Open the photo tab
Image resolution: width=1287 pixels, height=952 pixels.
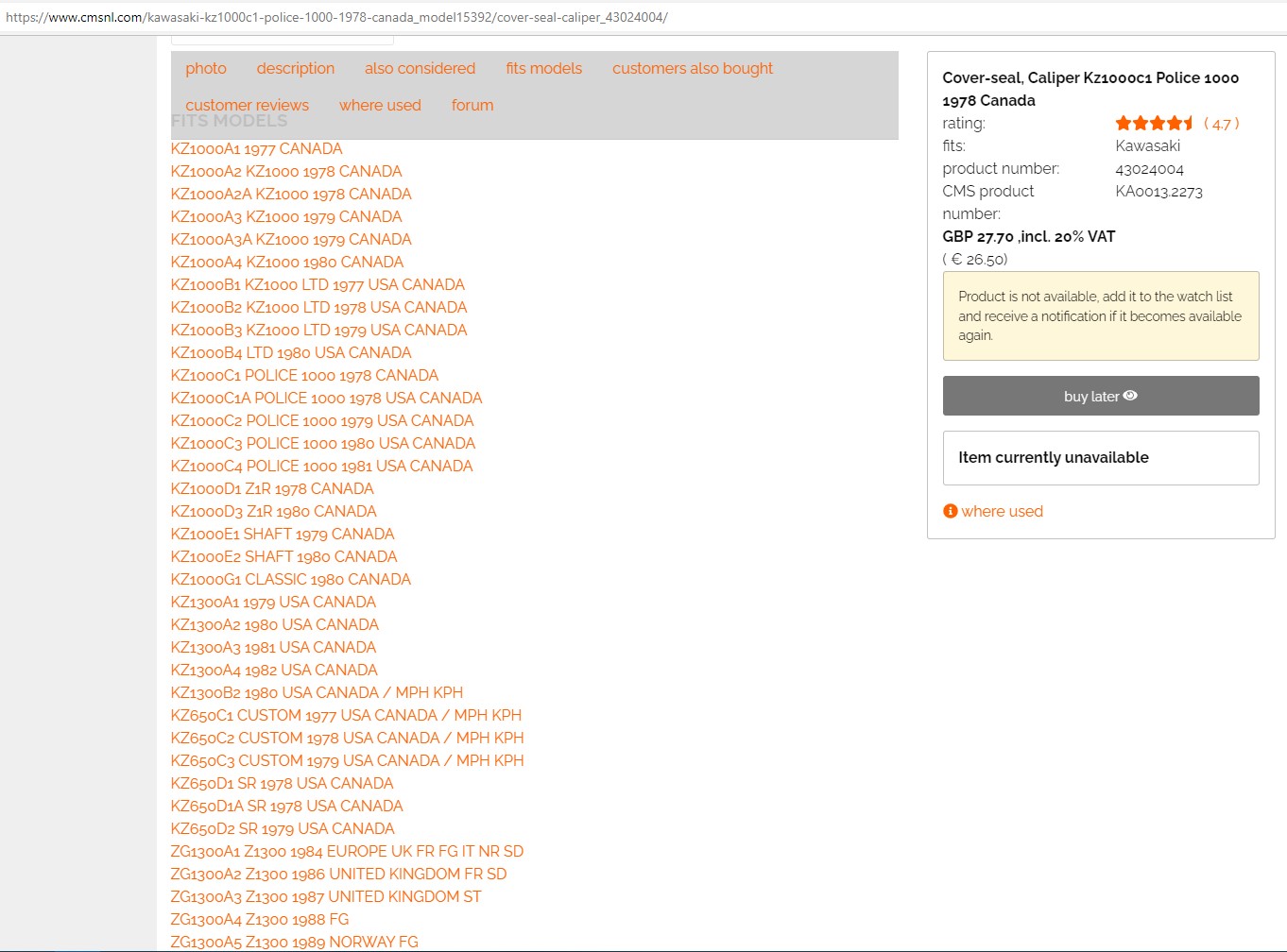(206, 68)
